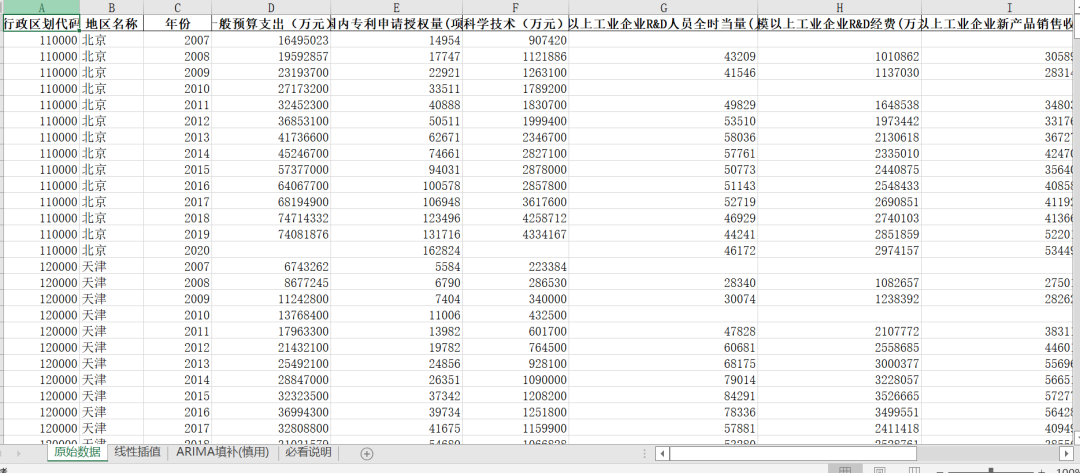Viewport: 1080px width, 473px height.
Task: Switch to the 原始数据 sheet tab
Action: click(x=77, y=452)
